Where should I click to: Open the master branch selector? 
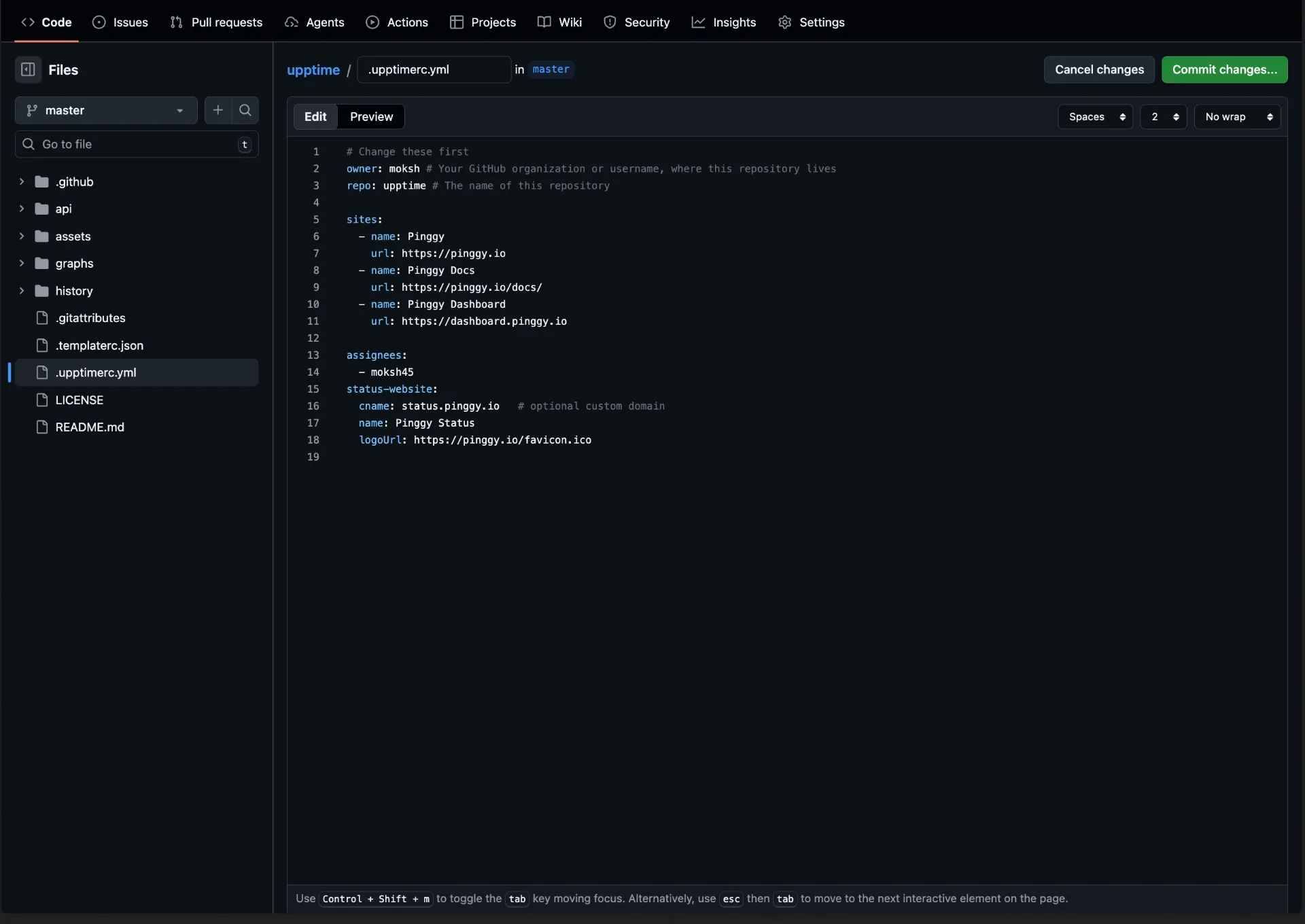point(105,110)
